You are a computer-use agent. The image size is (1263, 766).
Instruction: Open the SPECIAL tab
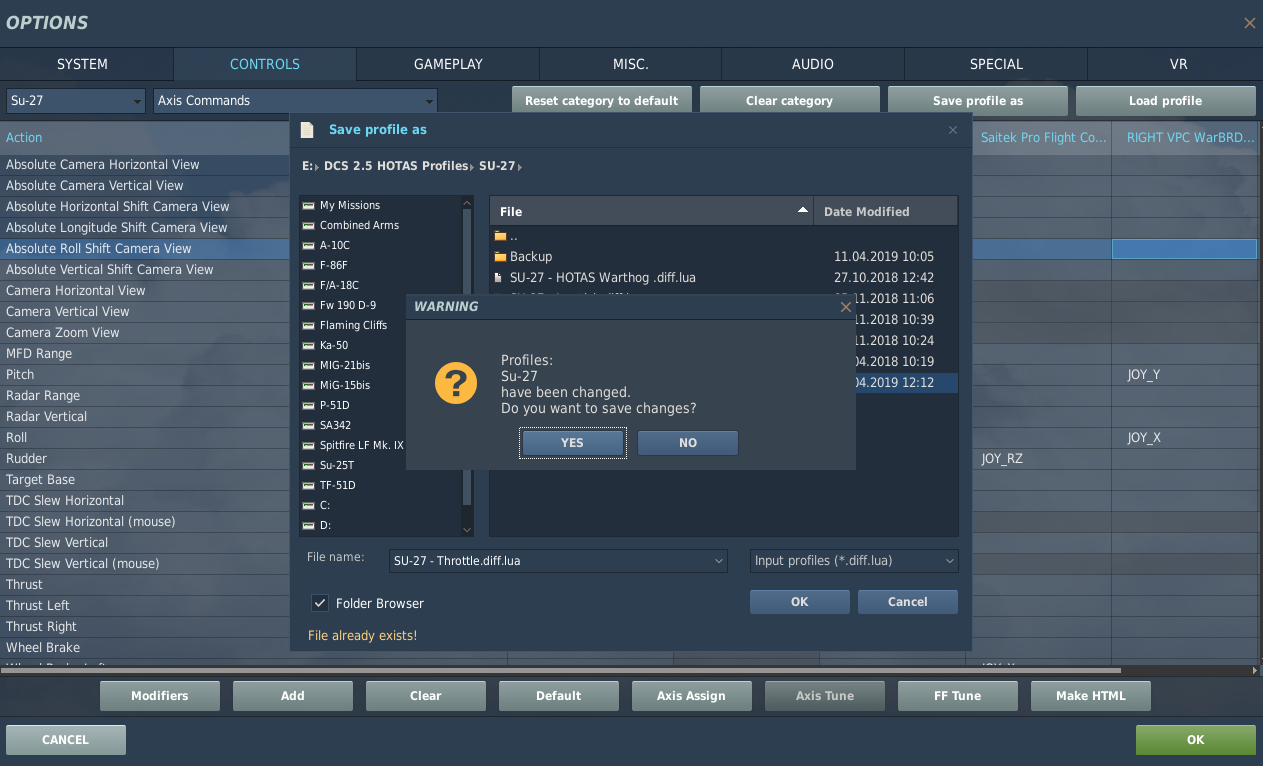coord(996,64)
